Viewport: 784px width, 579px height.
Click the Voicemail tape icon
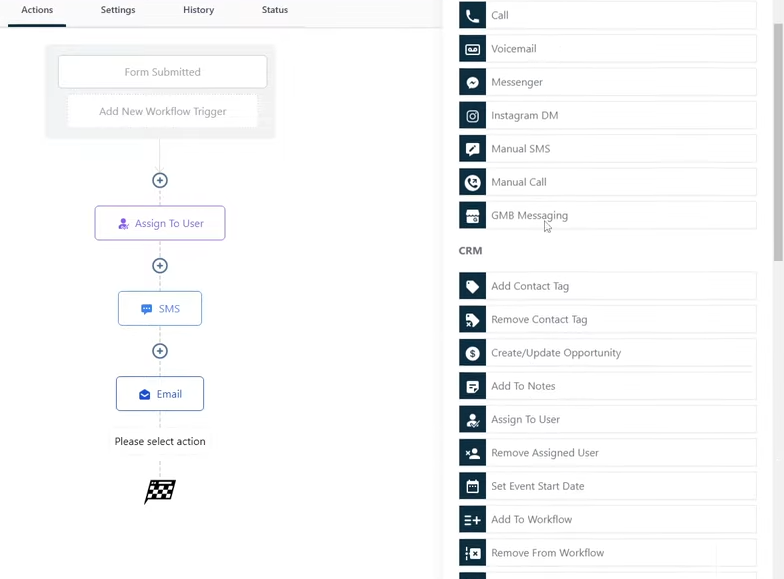(x=472, y=48)
